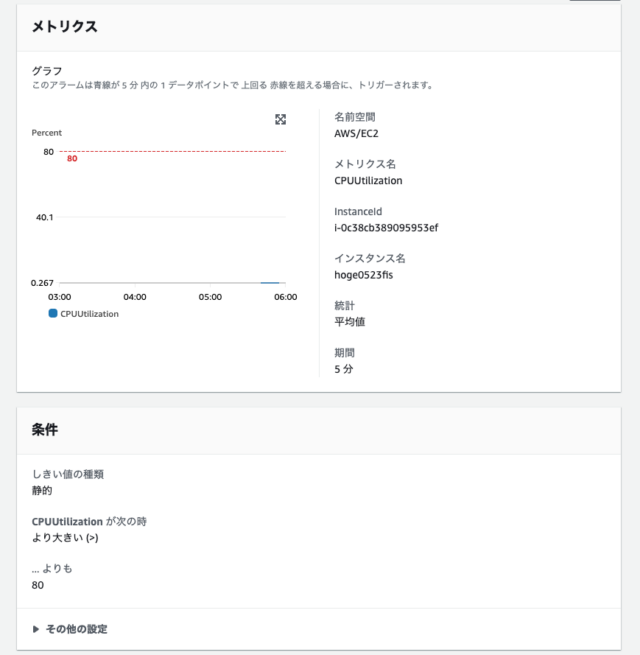Screen dimensions: 640x655
Task: Click the instance name hoge0523fis
Action: point(363,275)
